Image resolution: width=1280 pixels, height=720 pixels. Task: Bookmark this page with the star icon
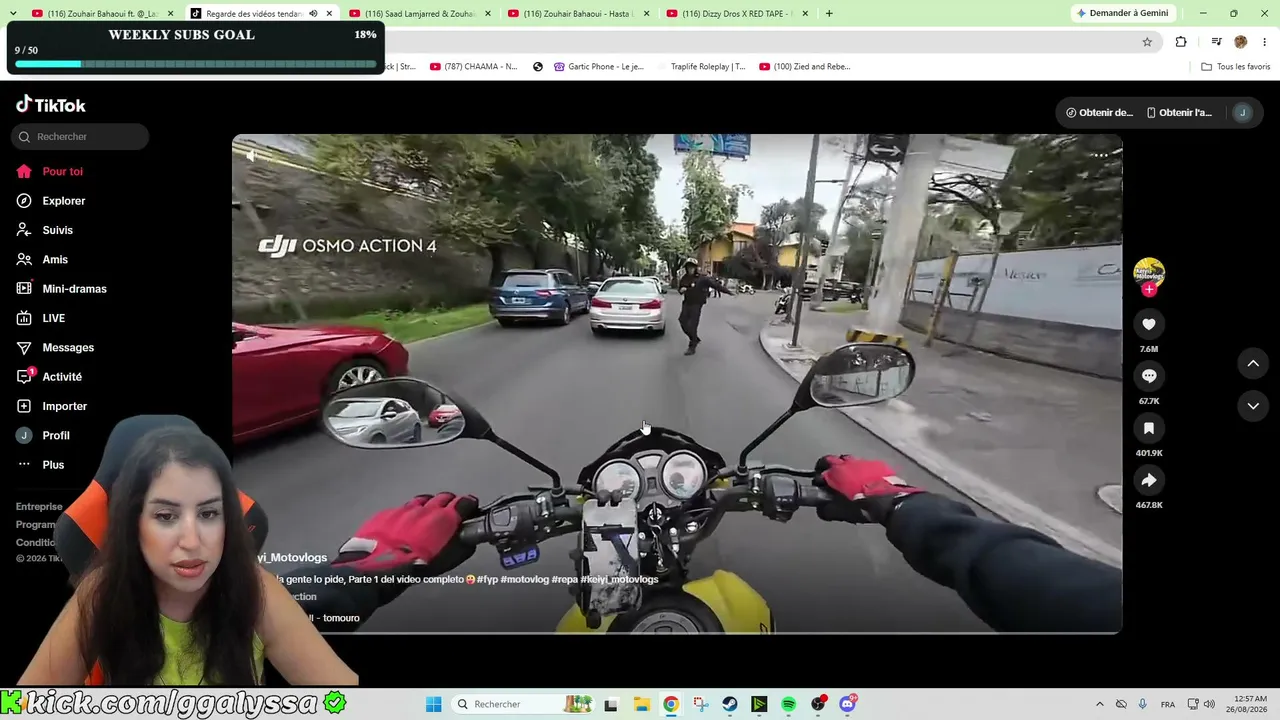pyautogui.click(x=1147, y=42)
